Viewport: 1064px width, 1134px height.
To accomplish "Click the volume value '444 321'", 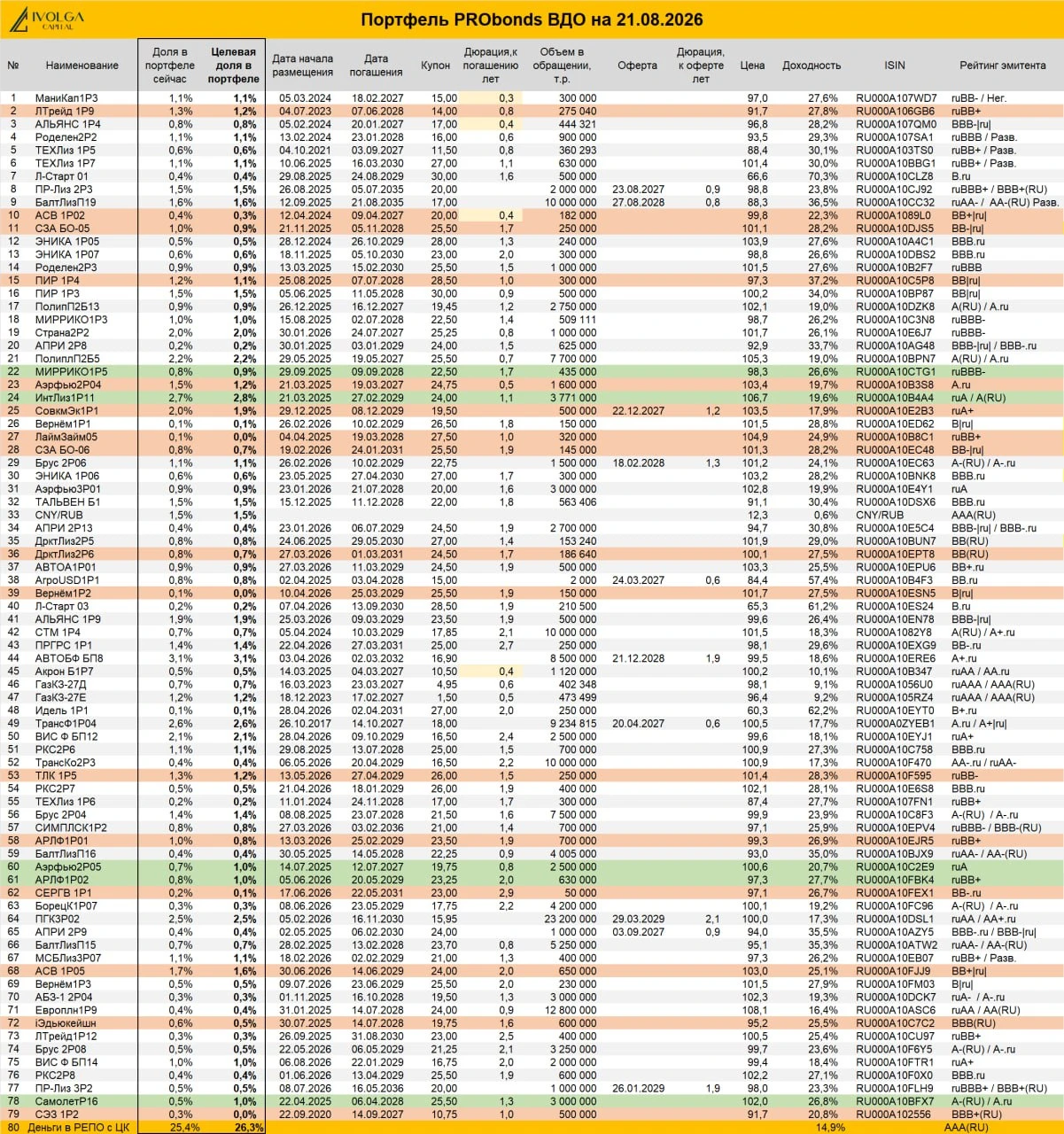I will pos(578,124).
